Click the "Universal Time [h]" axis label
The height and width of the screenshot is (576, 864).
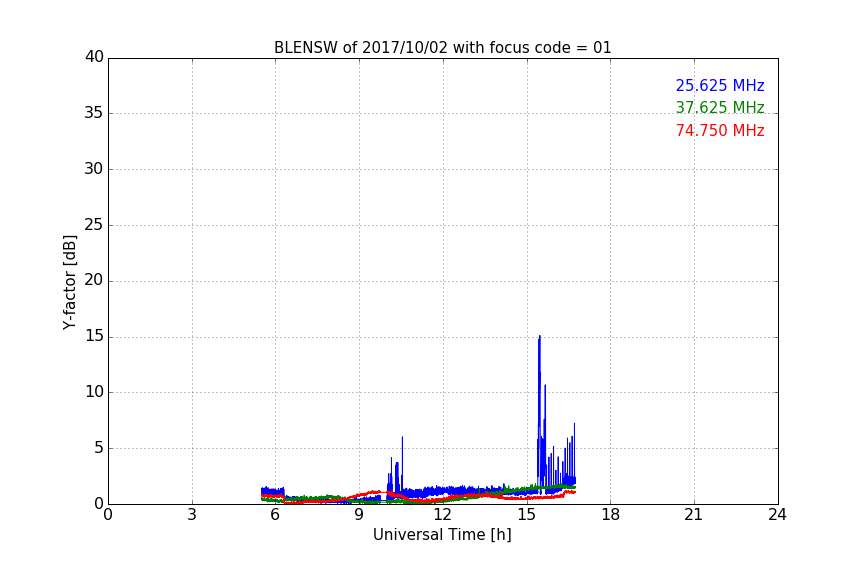pos(442,535)
